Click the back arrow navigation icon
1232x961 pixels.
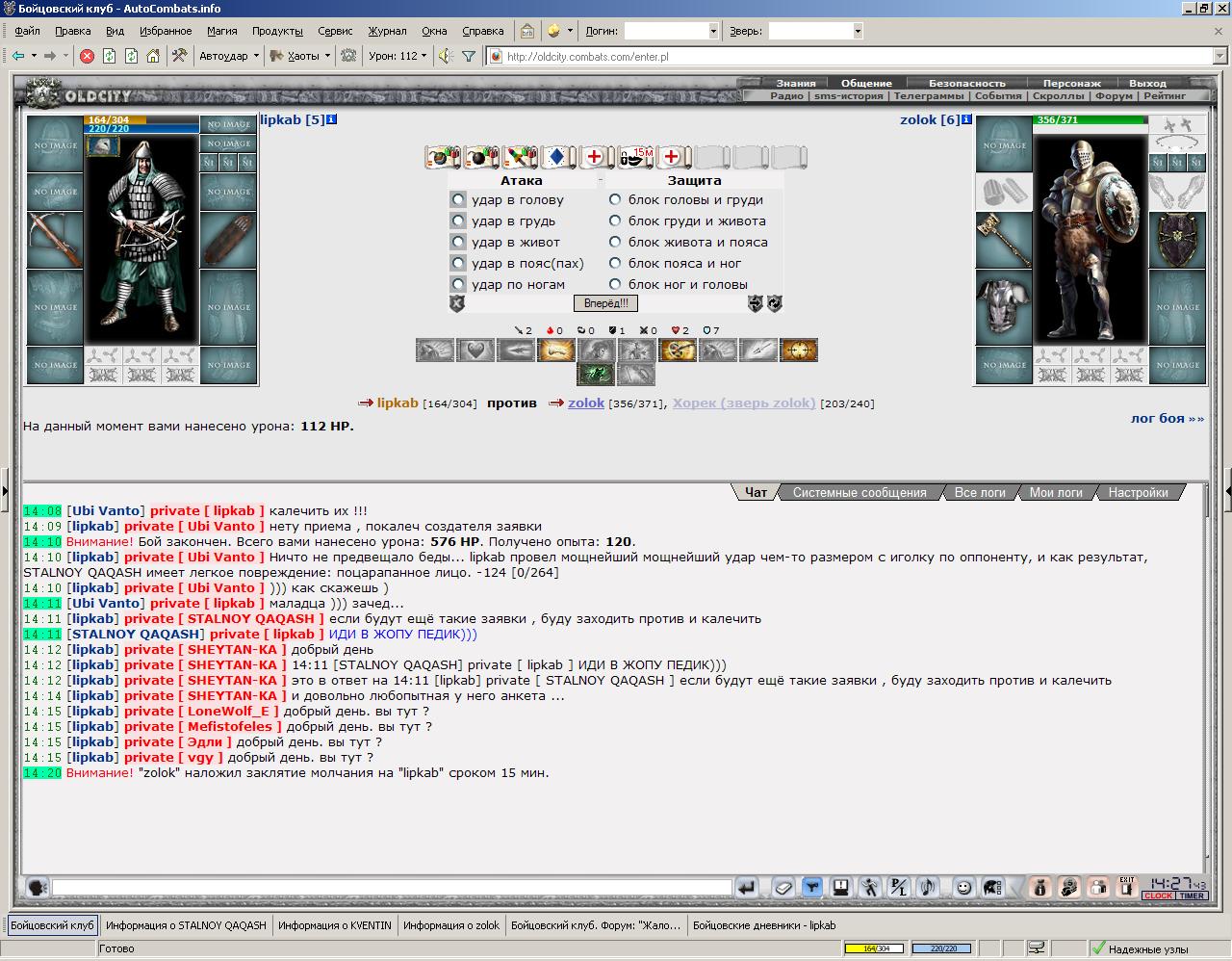click(x=18, y=56)
